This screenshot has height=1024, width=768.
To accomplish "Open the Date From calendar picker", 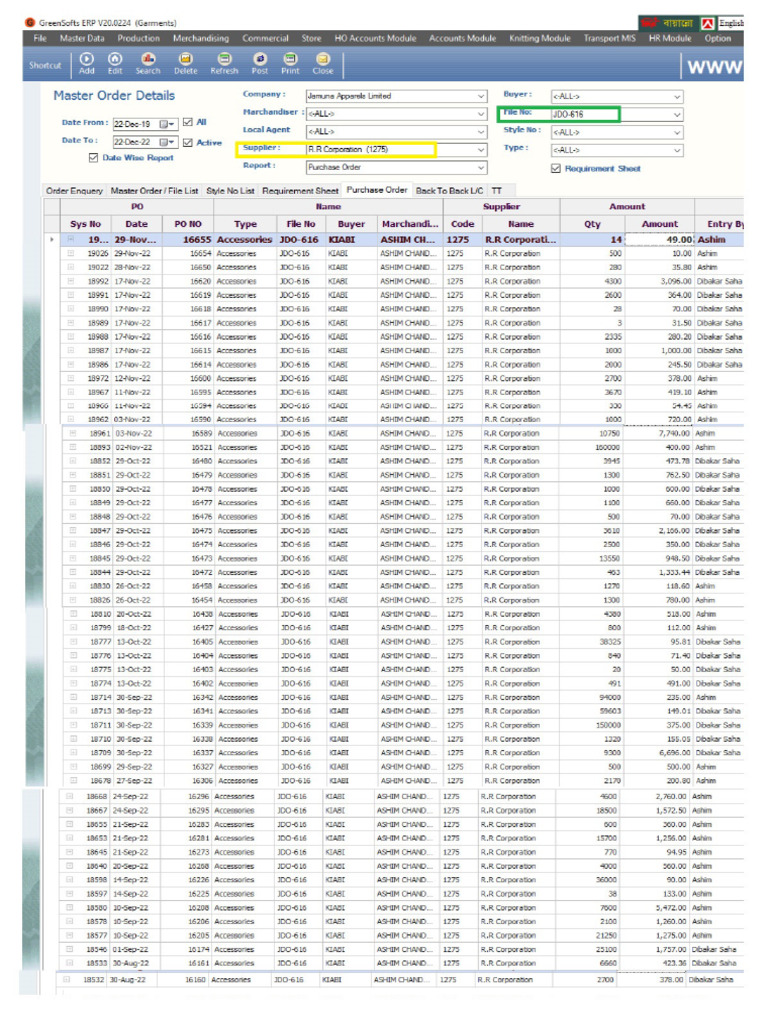I will 168,123.
